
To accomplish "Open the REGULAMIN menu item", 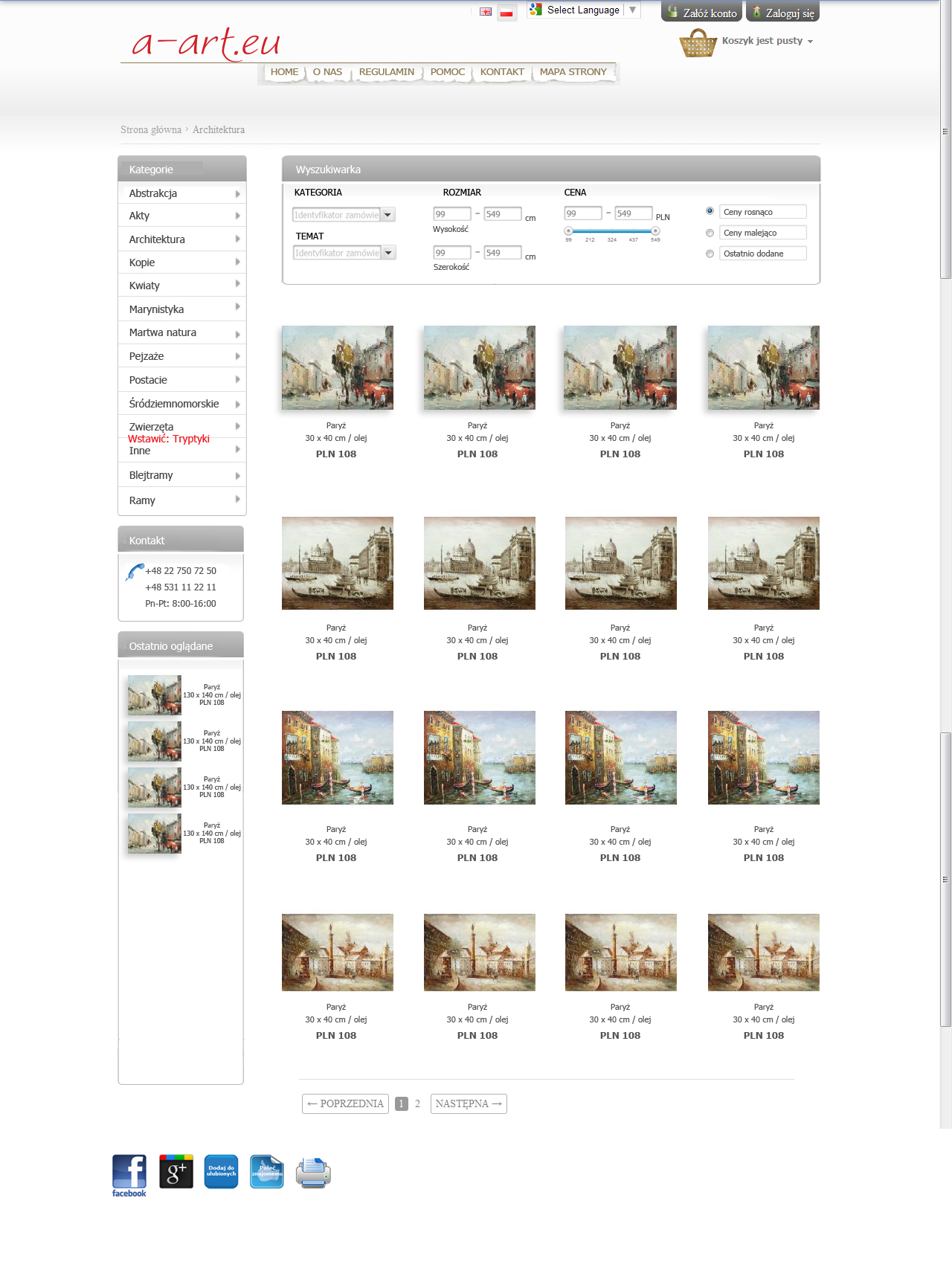I will pos(386,72).
